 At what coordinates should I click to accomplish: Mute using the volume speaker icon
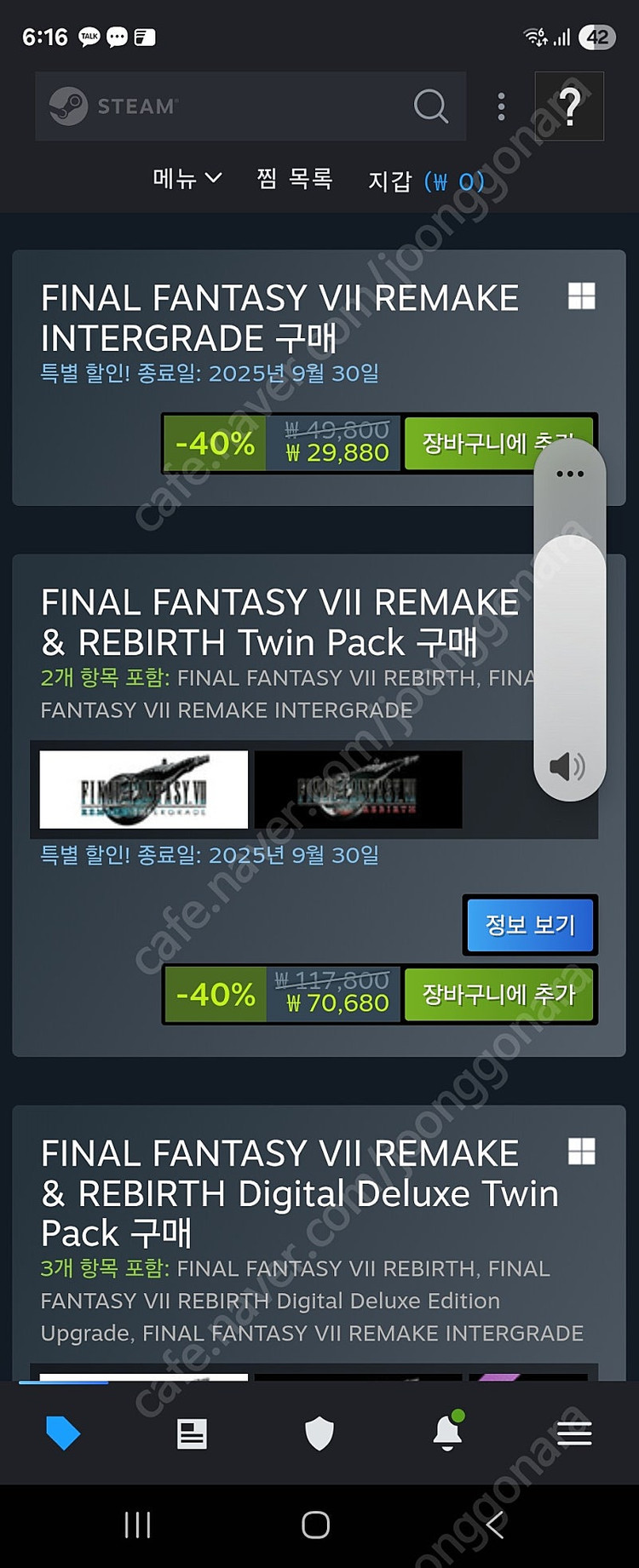coord(567,767)
